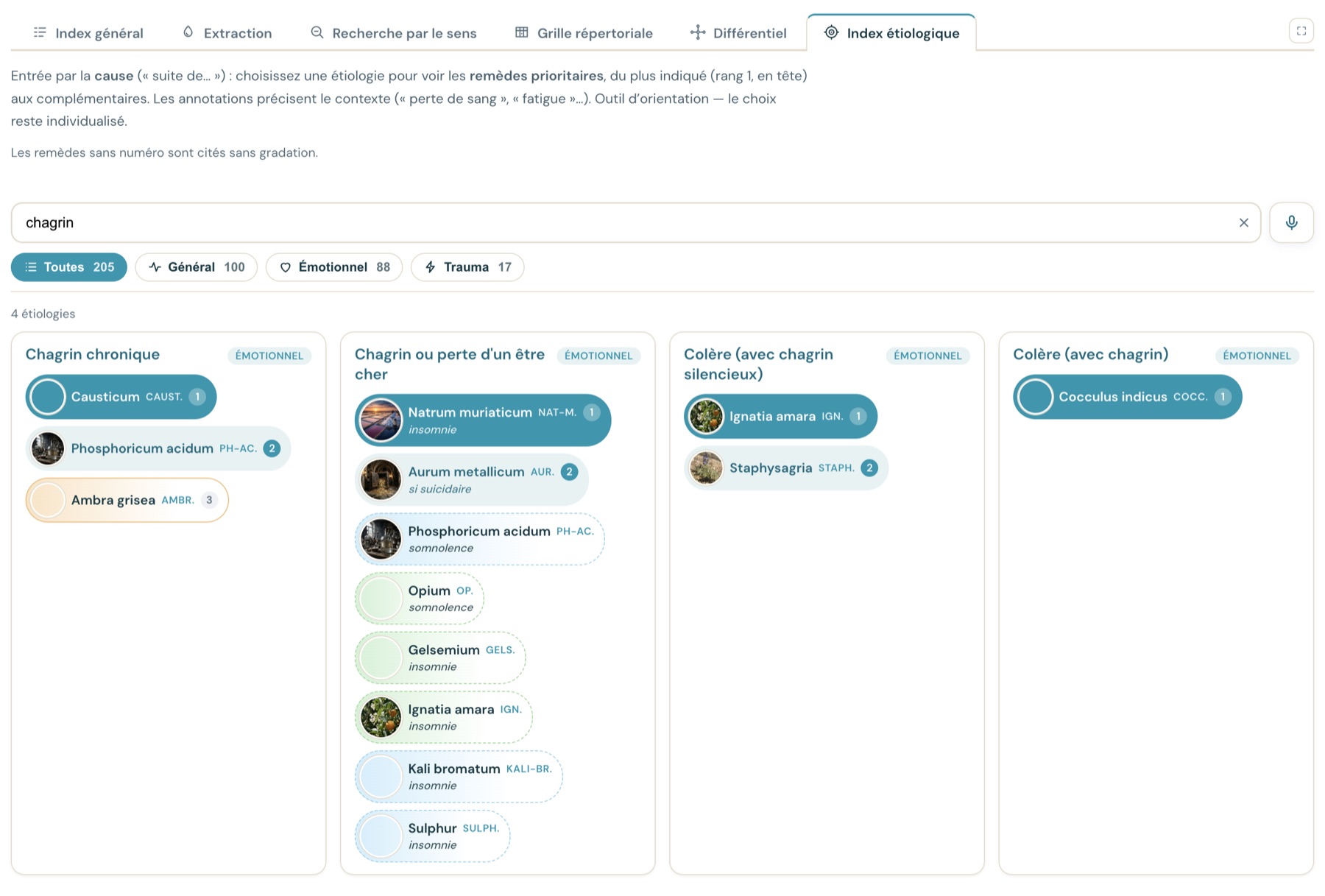Select Aurum metallicum thumbnail
The height and width of the screenshot is (896, 1325).
tap(381, 479)
